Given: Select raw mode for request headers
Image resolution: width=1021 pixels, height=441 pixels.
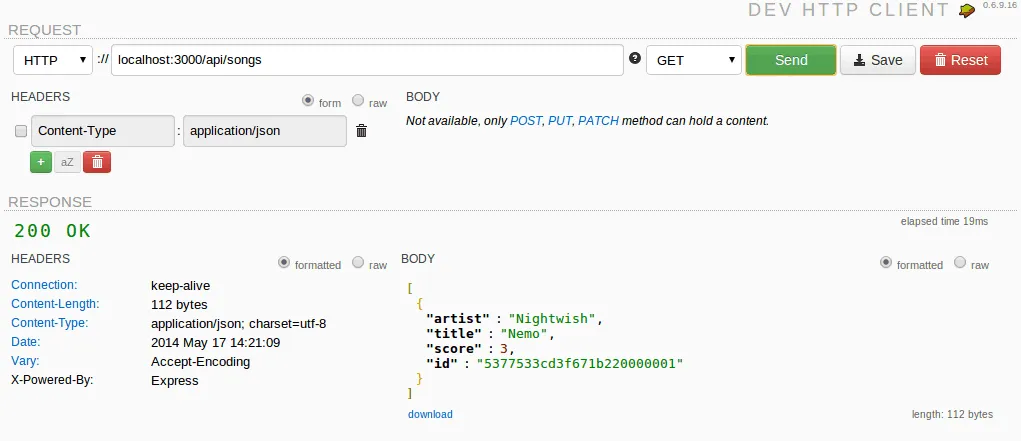Looking at the screenshot, I should pyautogui.click(x=358, y=101).
